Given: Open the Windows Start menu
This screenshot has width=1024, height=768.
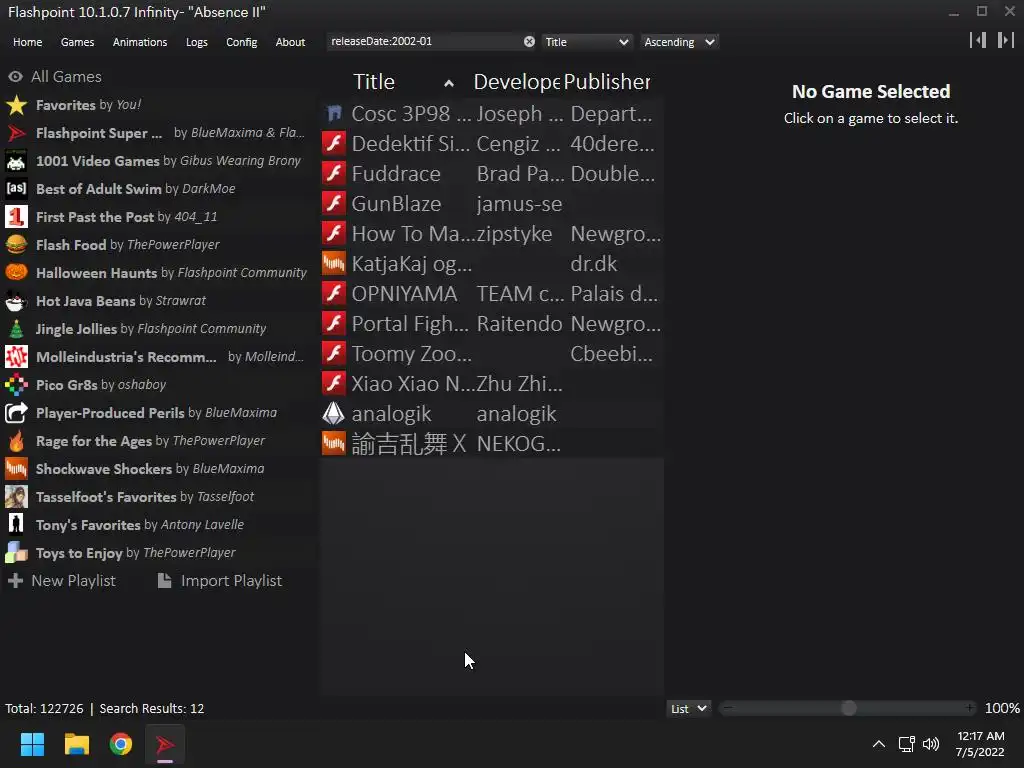Looking at the screenshot, I should pyautogui.click(x=32, y=744).
